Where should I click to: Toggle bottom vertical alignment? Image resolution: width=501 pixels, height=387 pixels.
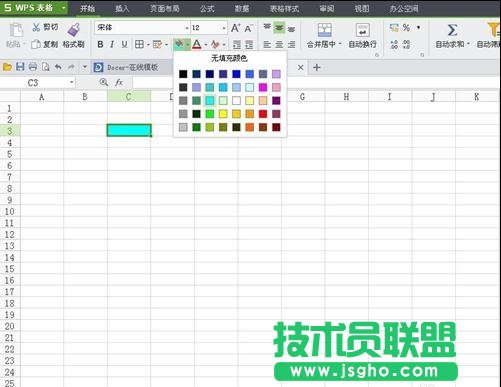tap(291, 29)
